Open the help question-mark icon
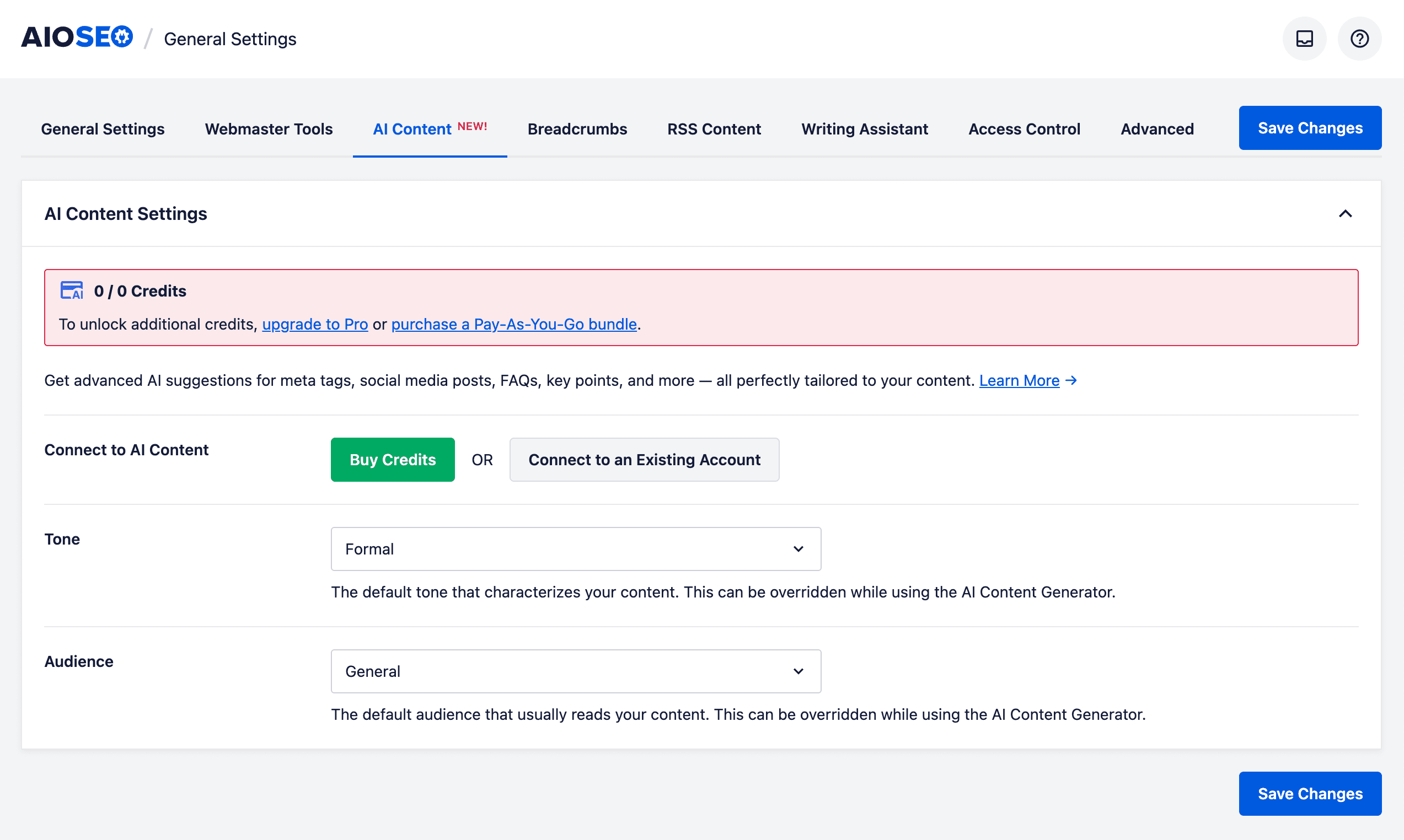This screenshot has width=1404, height=840. (1359, 39)
